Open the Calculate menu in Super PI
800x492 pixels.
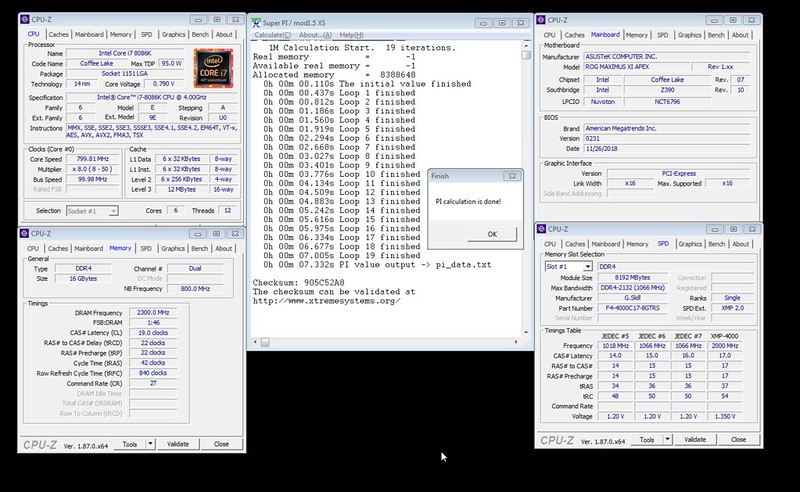[272, 35]
